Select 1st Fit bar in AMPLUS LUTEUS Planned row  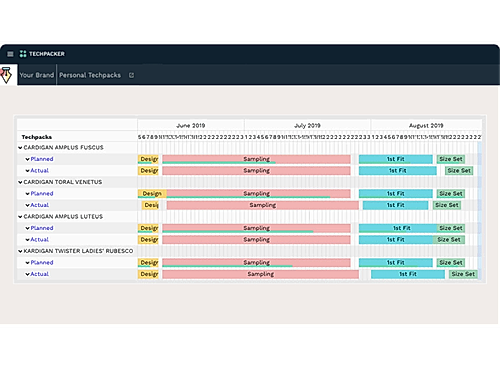[398, 228]
